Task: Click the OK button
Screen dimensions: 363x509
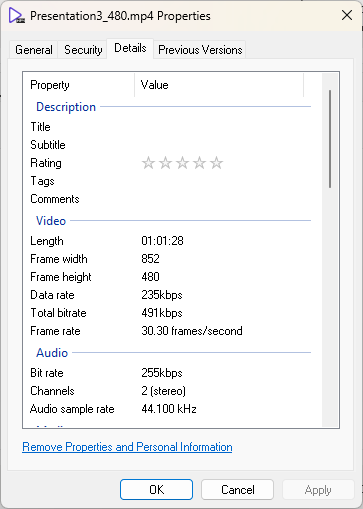Action: tap(156, 490)
